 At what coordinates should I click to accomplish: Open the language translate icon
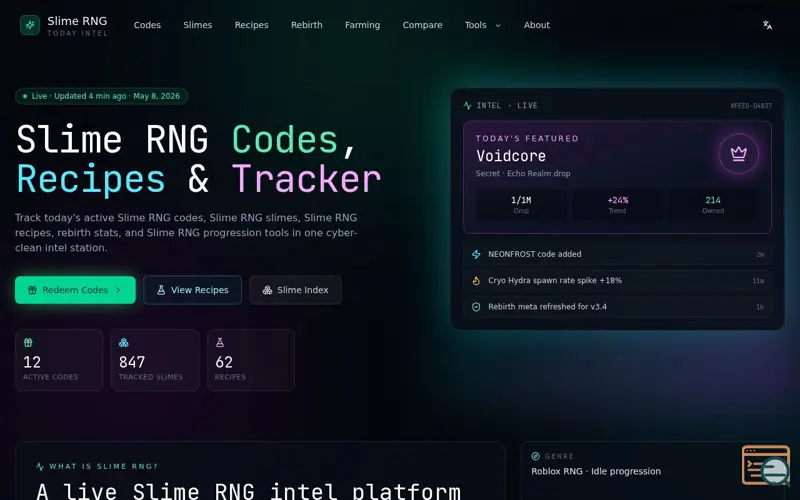click(767, 25)
